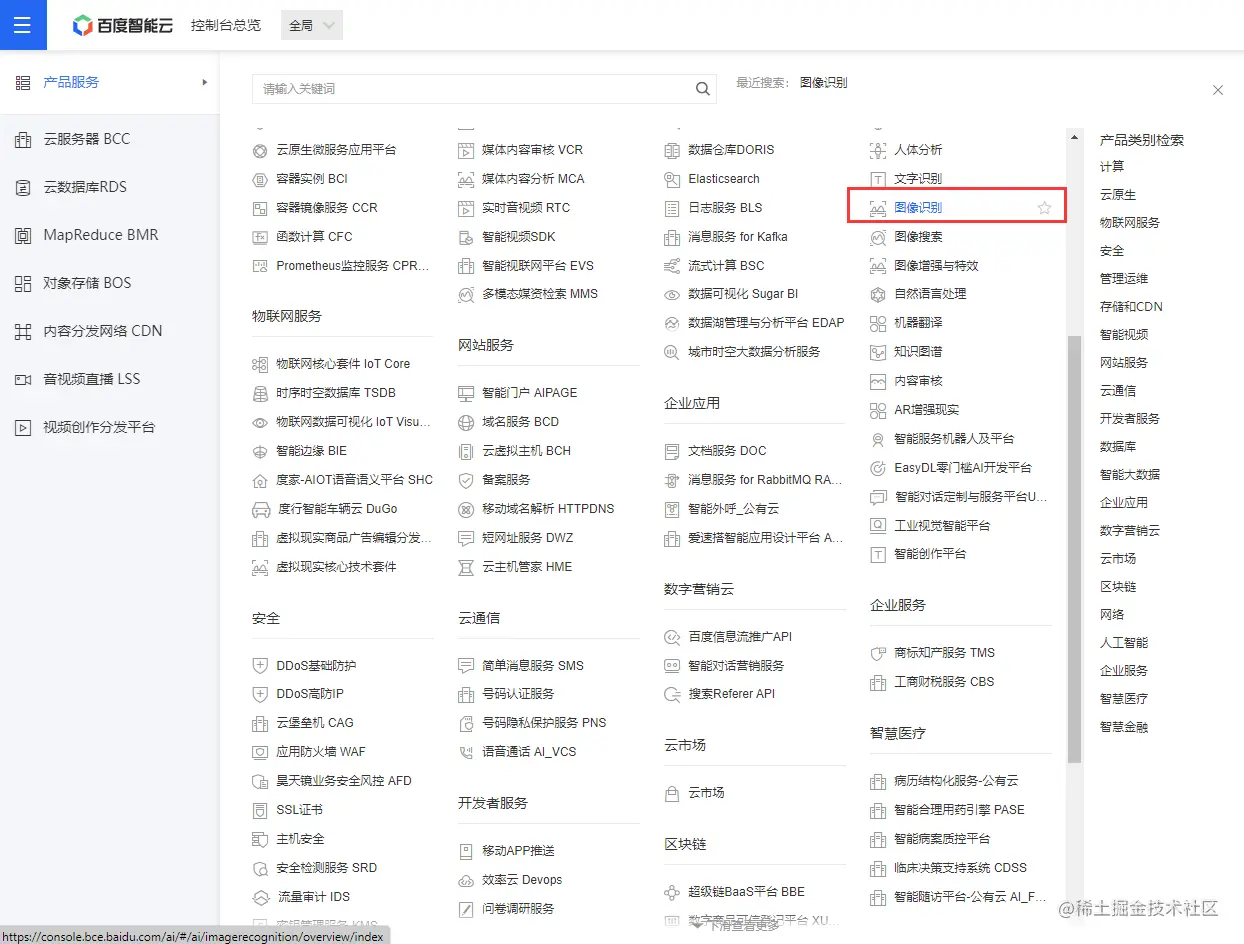Screen dimensions: 1244x944
Task: Open 智能外呼_公有云 service
Action: click(733, 509)
